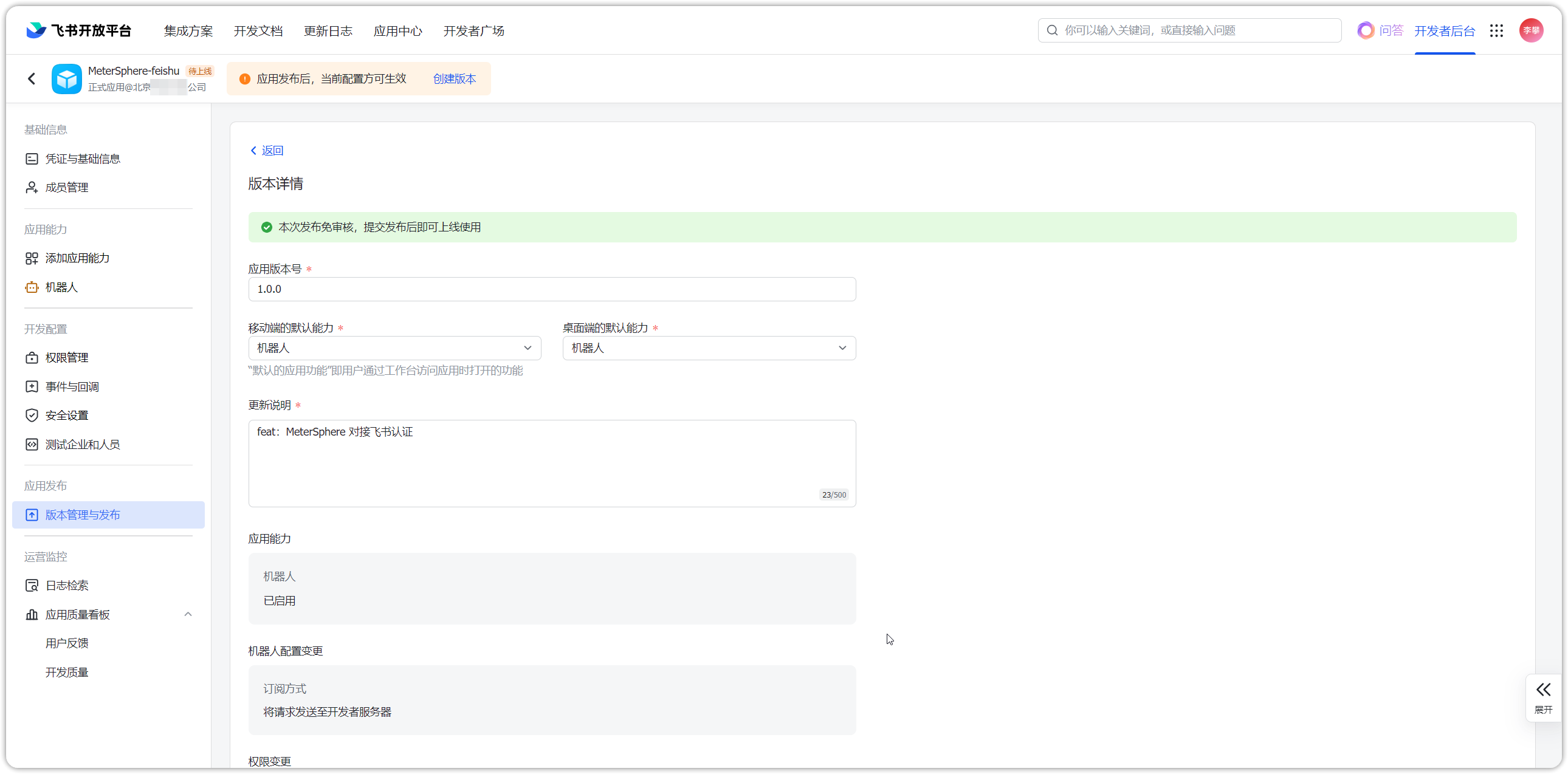
Task: Click the MeterSphere-feishu app cube icon
Action: pyautogui.click(x=67, y=78)
